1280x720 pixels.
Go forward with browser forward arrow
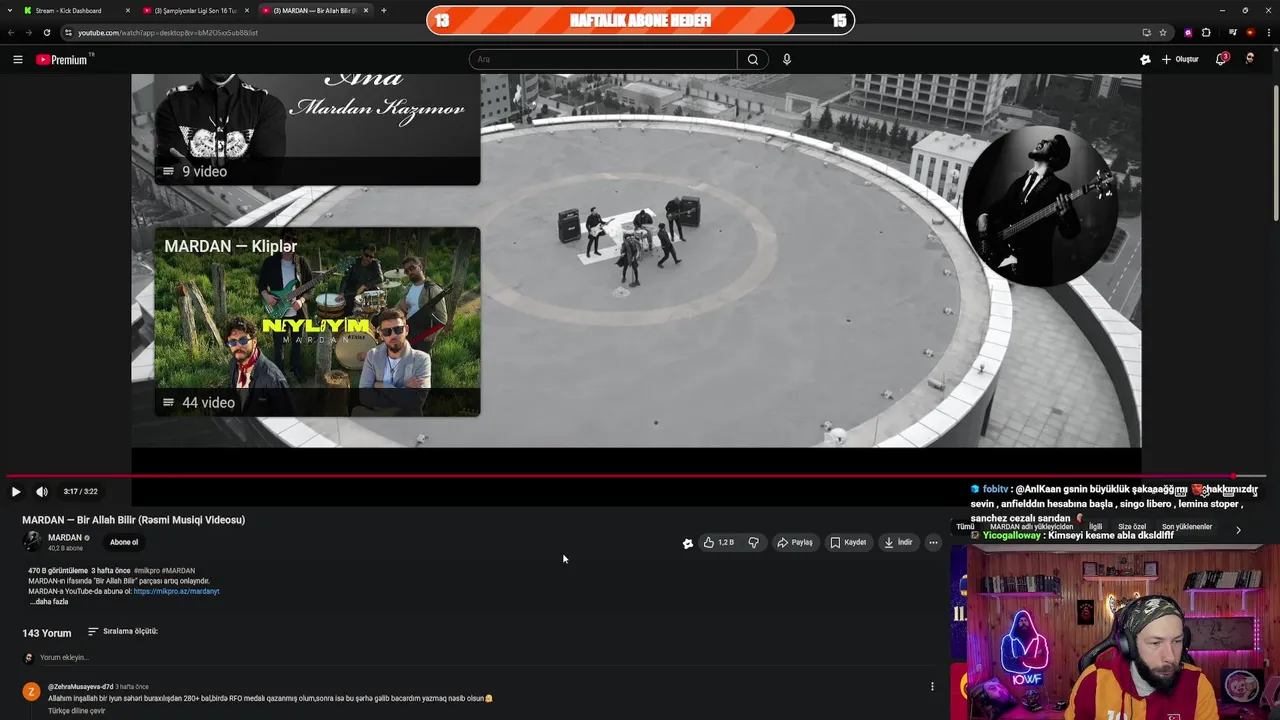click(28, 32)
